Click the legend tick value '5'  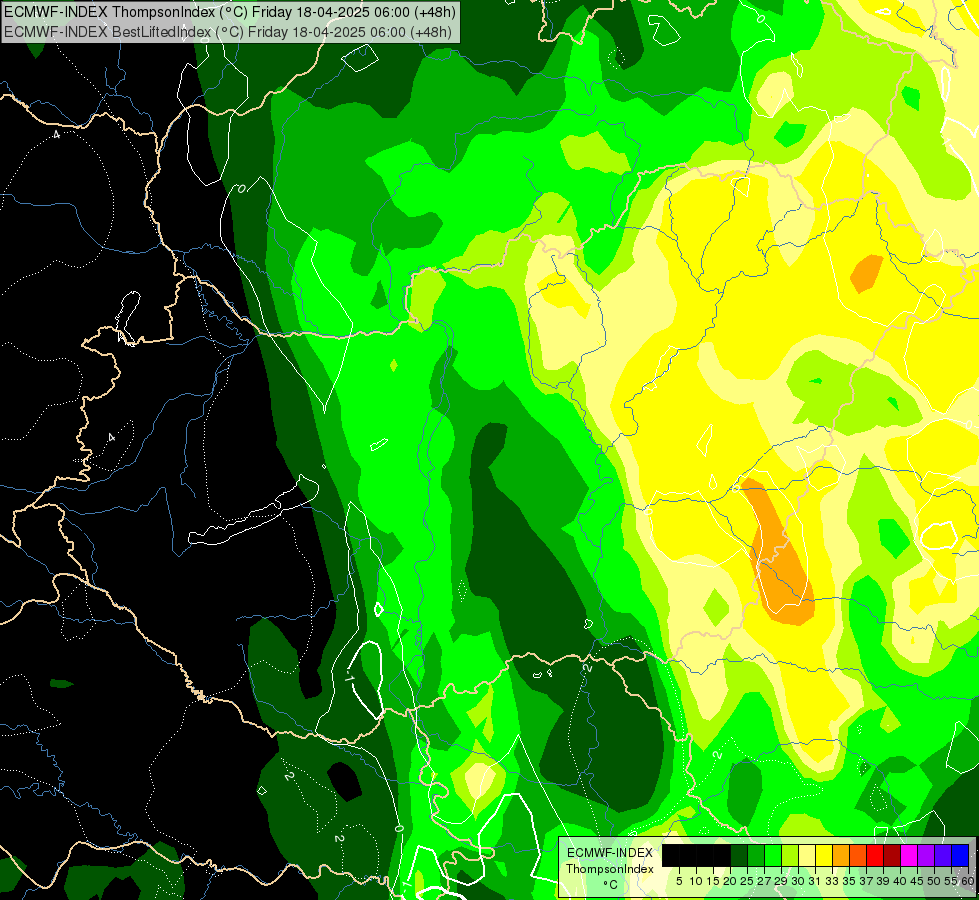pyautogui.click(x=679, y=881)
